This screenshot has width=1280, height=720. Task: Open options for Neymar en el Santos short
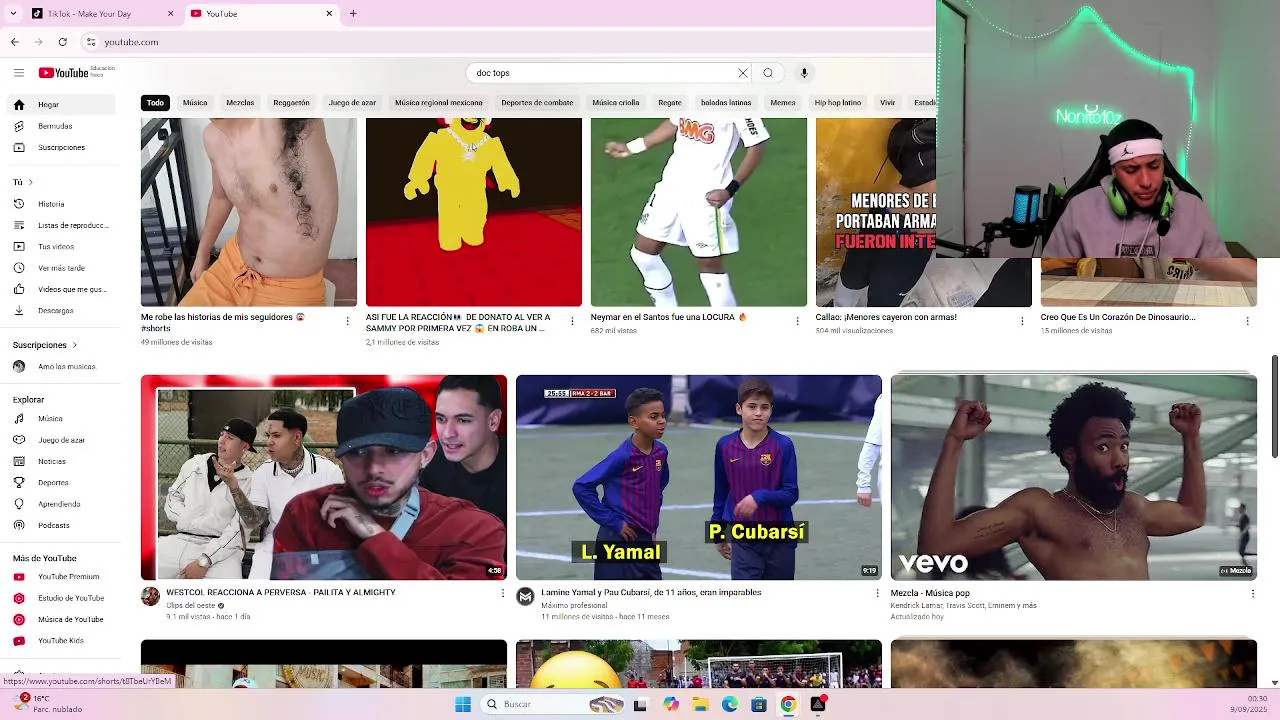coord(797,321)
